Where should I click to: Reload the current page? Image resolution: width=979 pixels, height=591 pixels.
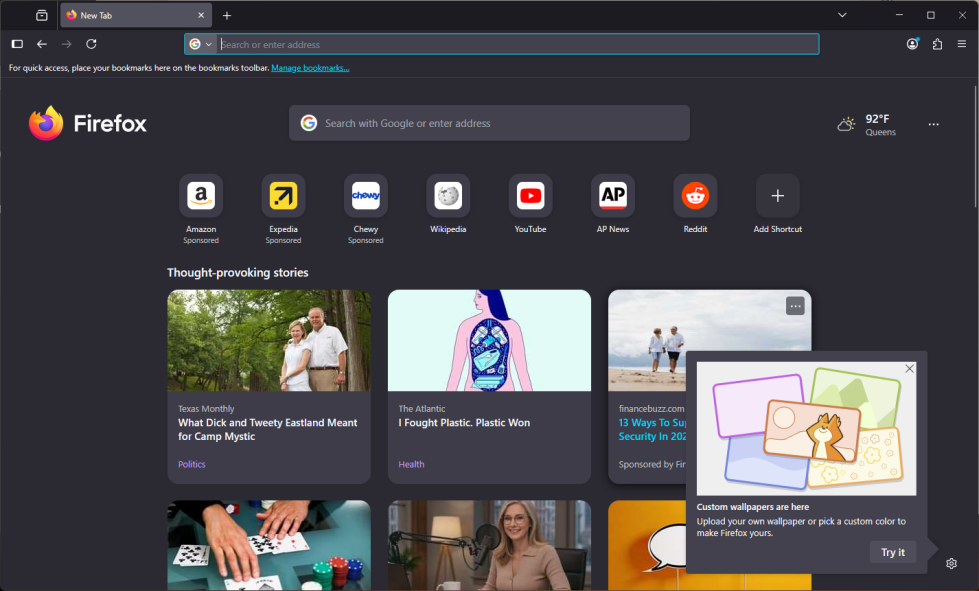click(x=91, y=44)
